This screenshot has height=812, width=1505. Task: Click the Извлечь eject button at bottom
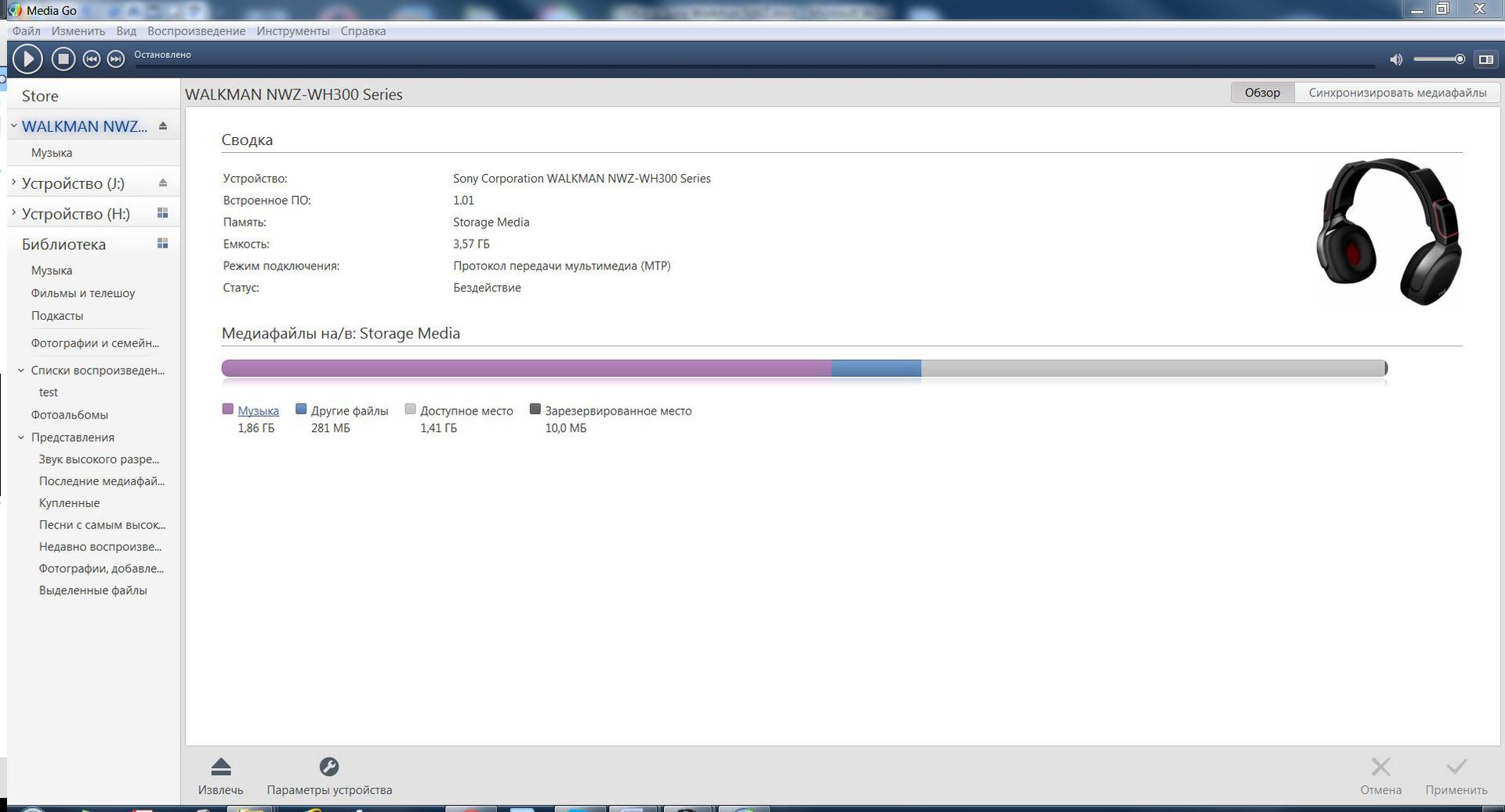coord(221,767)
